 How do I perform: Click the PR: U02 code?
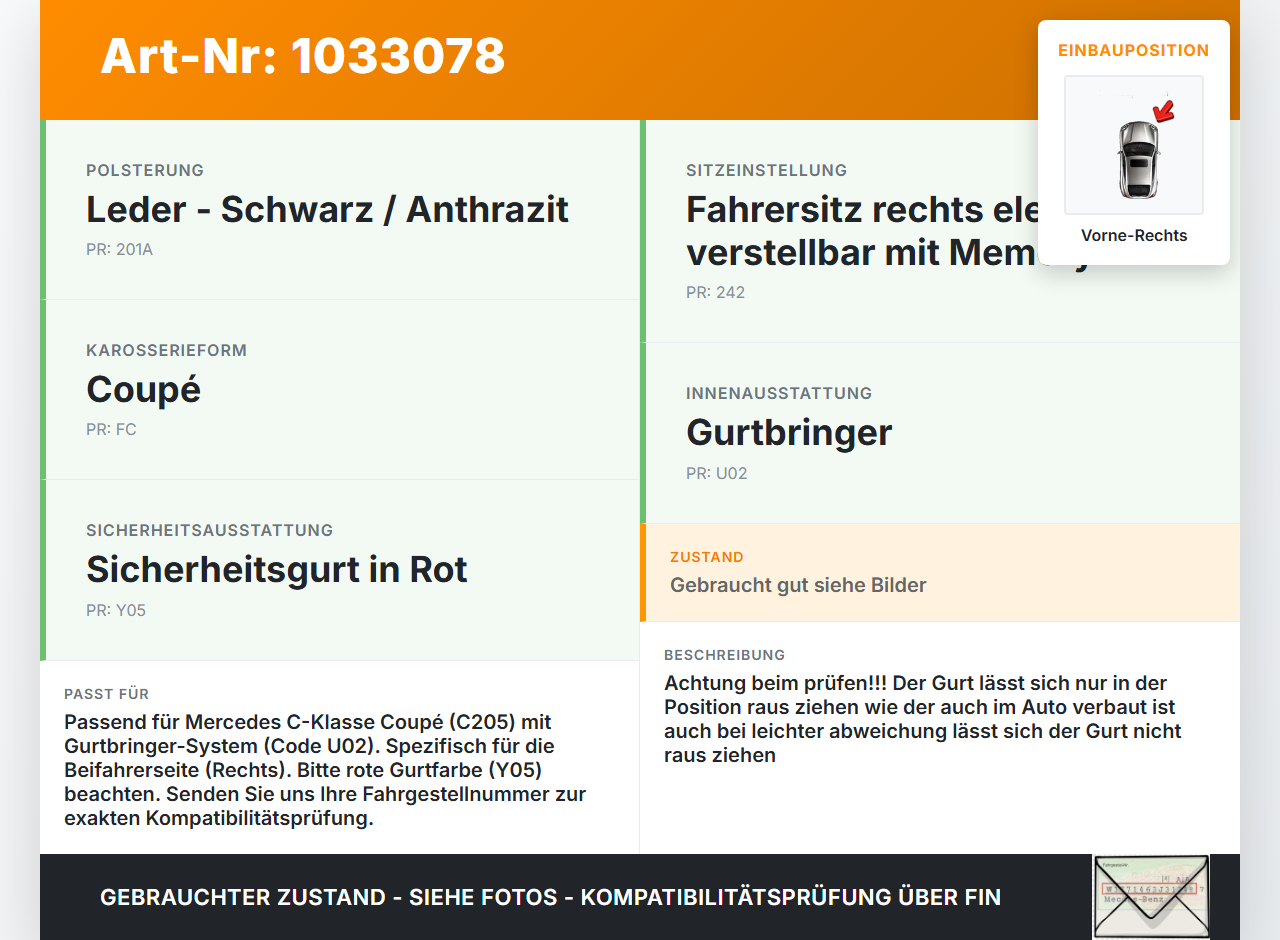click(716, 473)
